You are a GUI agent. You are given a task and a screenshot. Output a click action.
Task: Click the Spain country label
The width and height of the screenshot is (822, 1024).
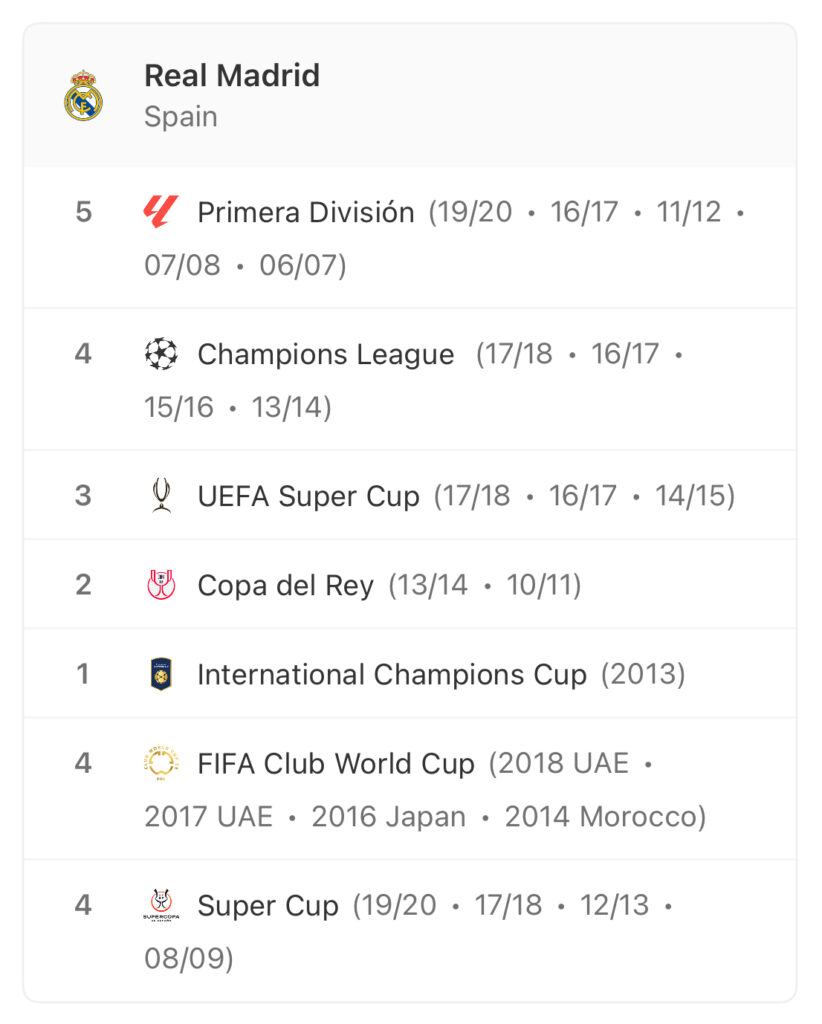(181, 117)
